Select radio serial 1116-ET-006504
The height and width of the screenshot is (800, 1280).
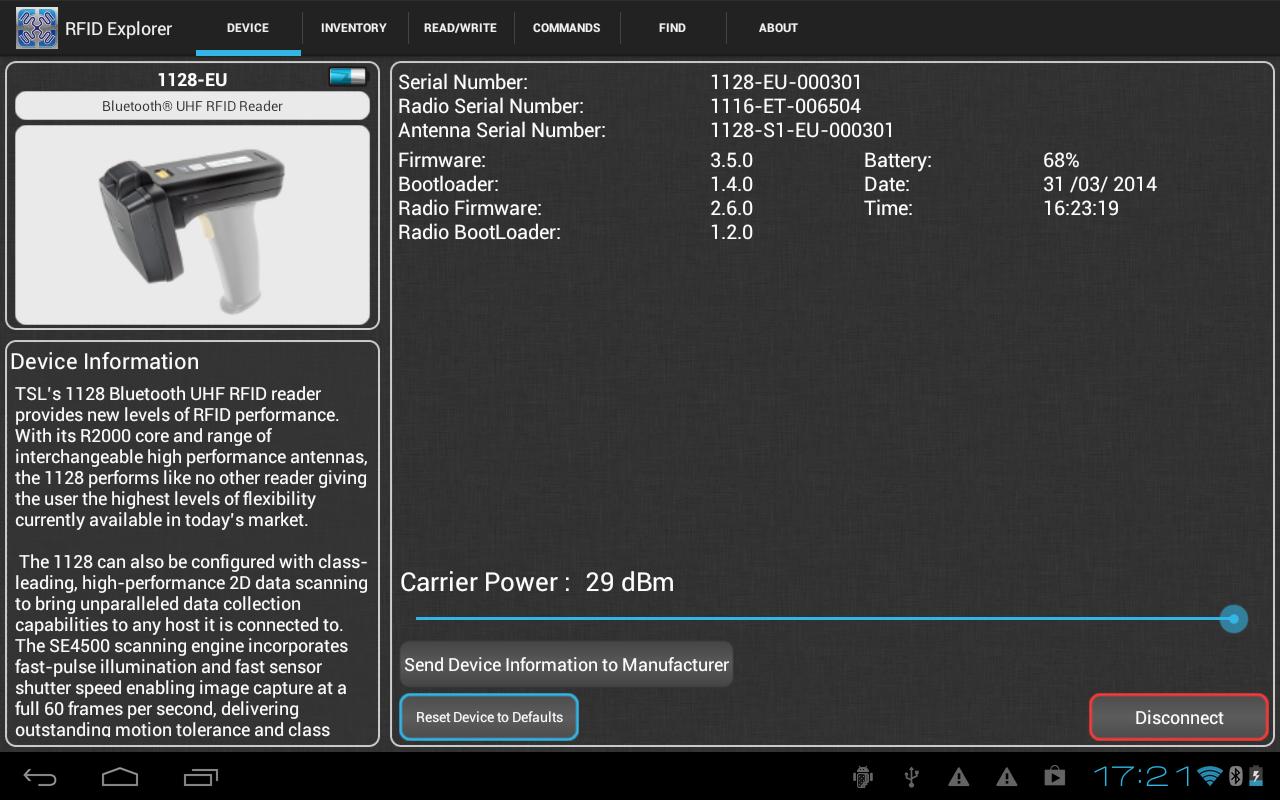pyautogui.click(x=786, y=106)
